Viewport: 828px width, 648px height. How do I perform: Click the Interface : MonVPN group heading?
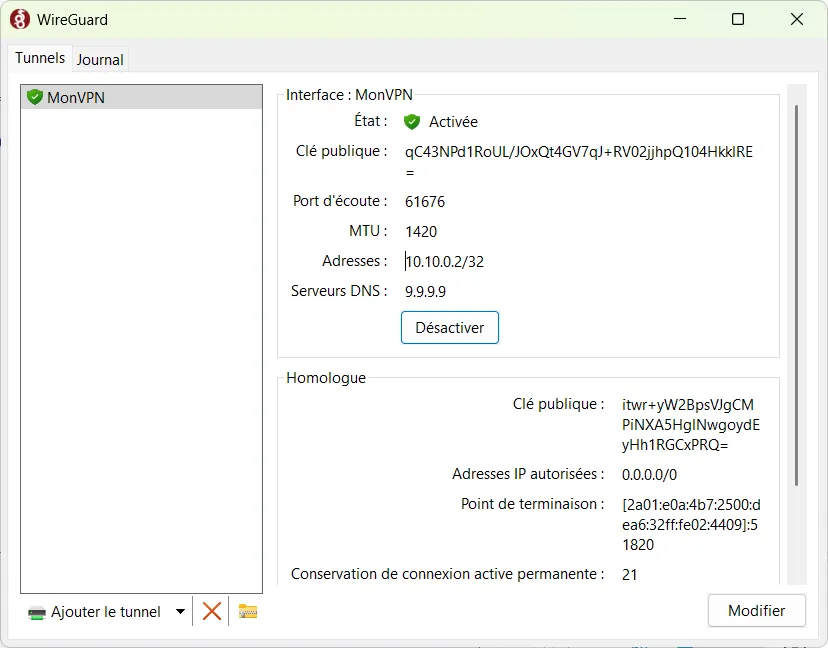pyautogui.click(x=349, y=95)
